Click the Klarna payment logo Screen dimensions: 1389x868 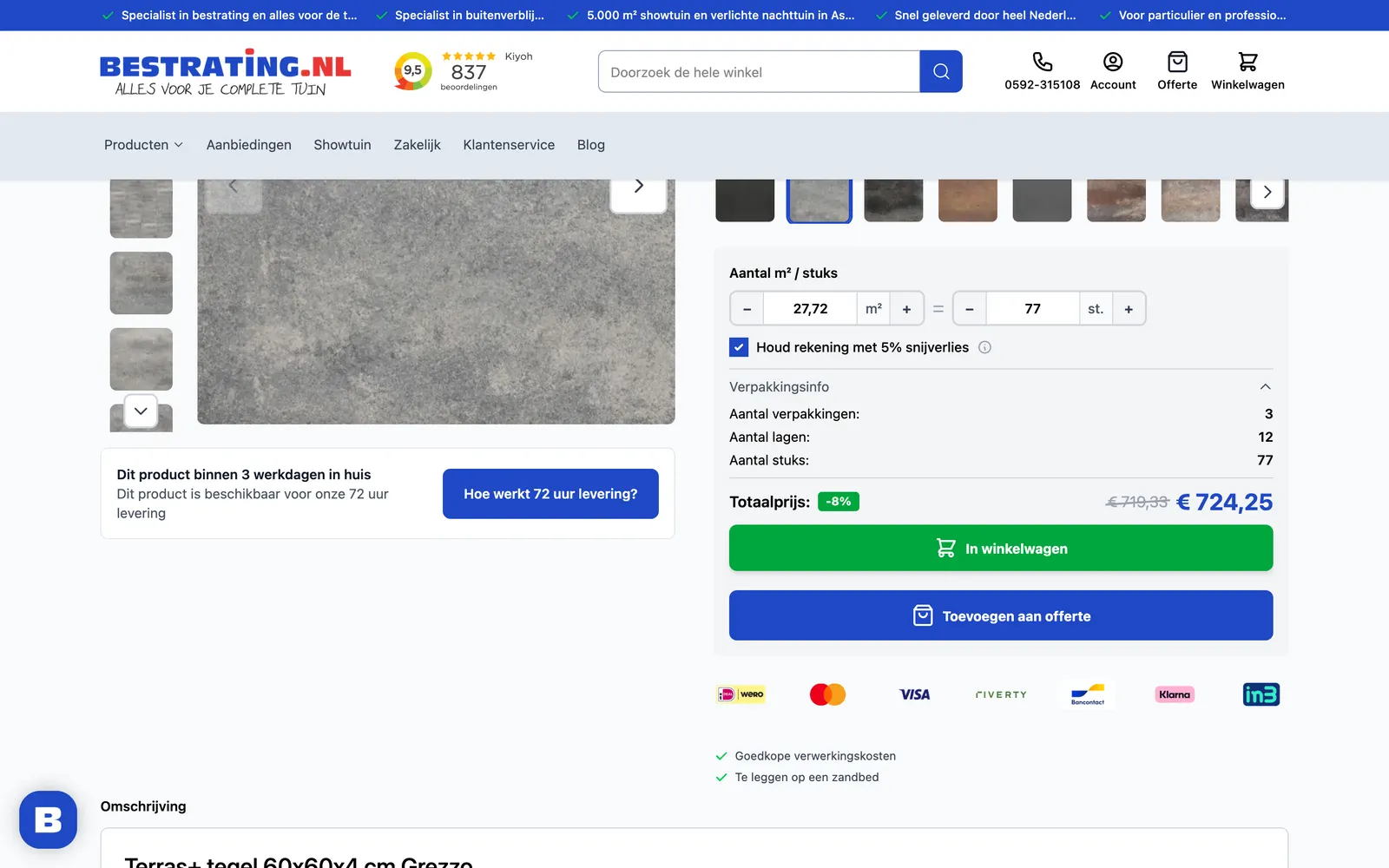coord(1175,694)
